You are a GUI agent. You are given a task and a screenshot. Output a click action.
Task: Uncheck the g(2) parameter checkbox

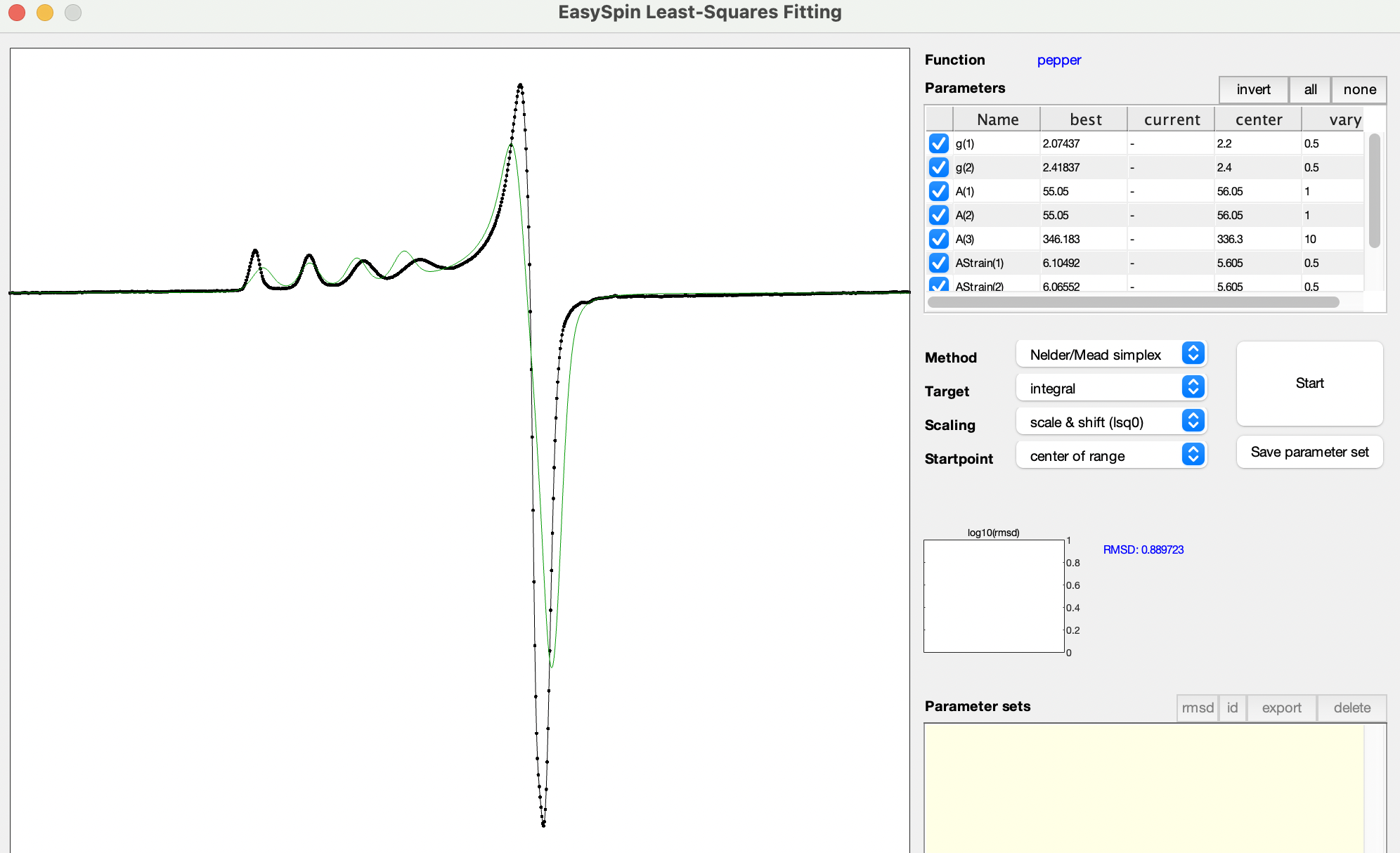point(938,167)
